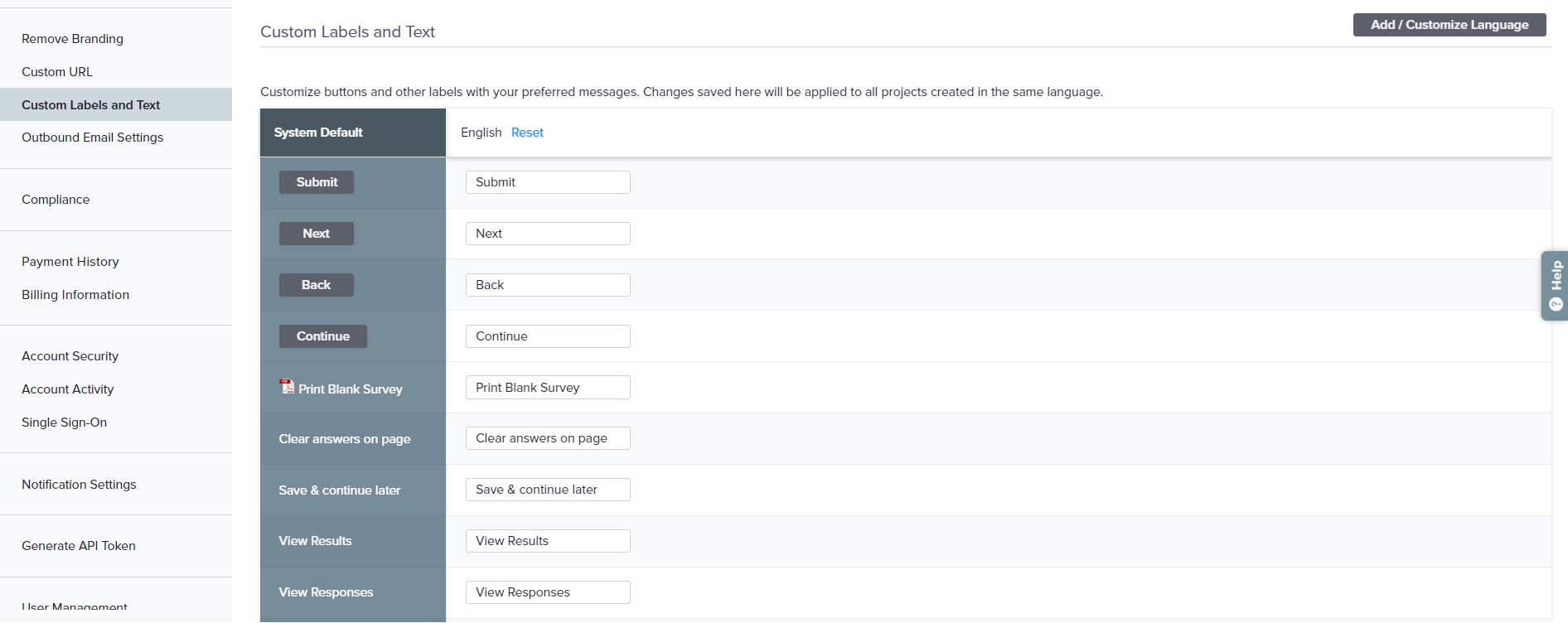1568x623 pixels.
Task: Click the PDF icon beside Print Blank Survey
Action: [x=287, y=387]
